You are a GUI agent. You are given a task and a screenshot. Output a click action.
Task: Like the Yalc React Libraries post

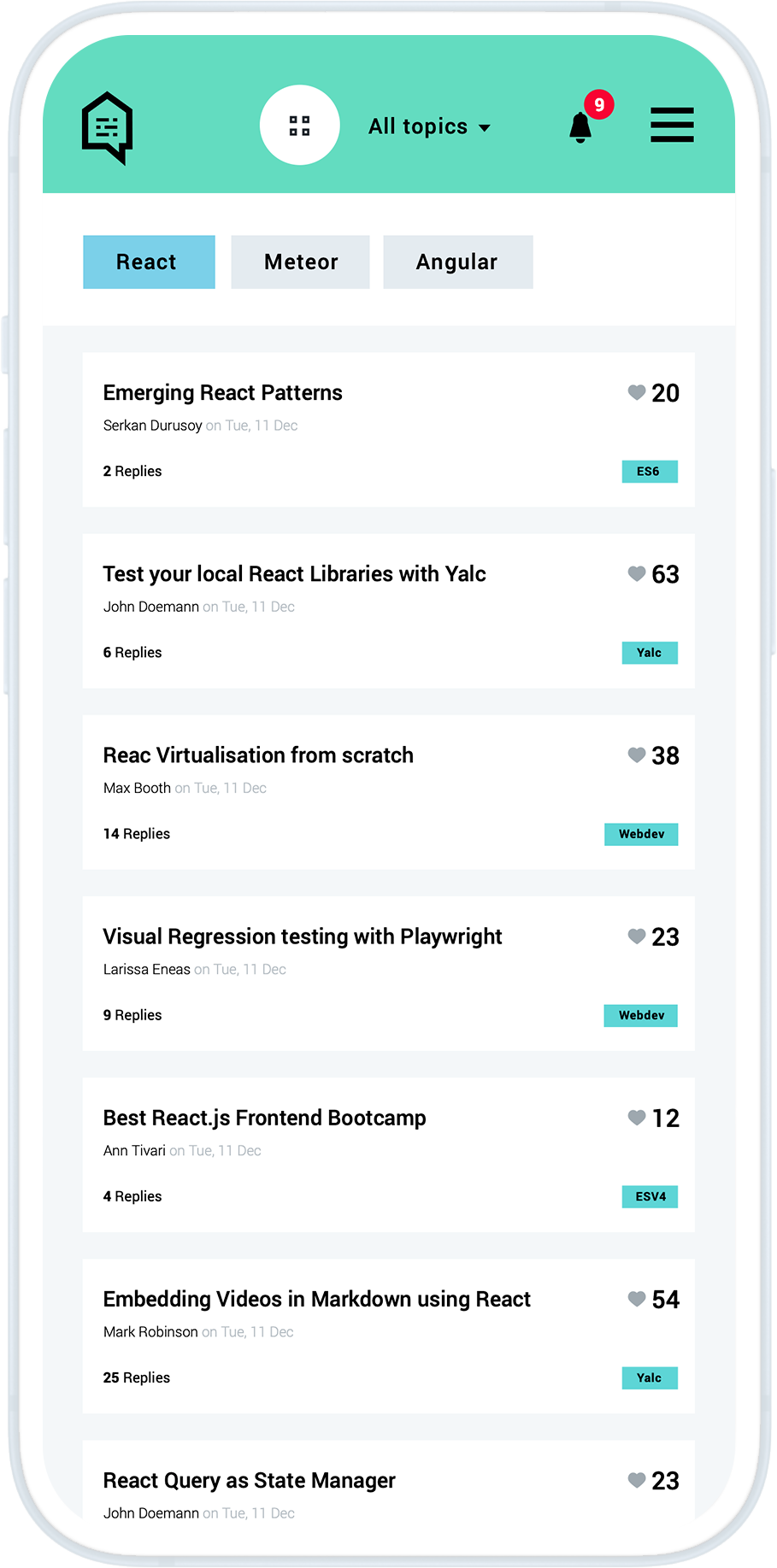637,573
